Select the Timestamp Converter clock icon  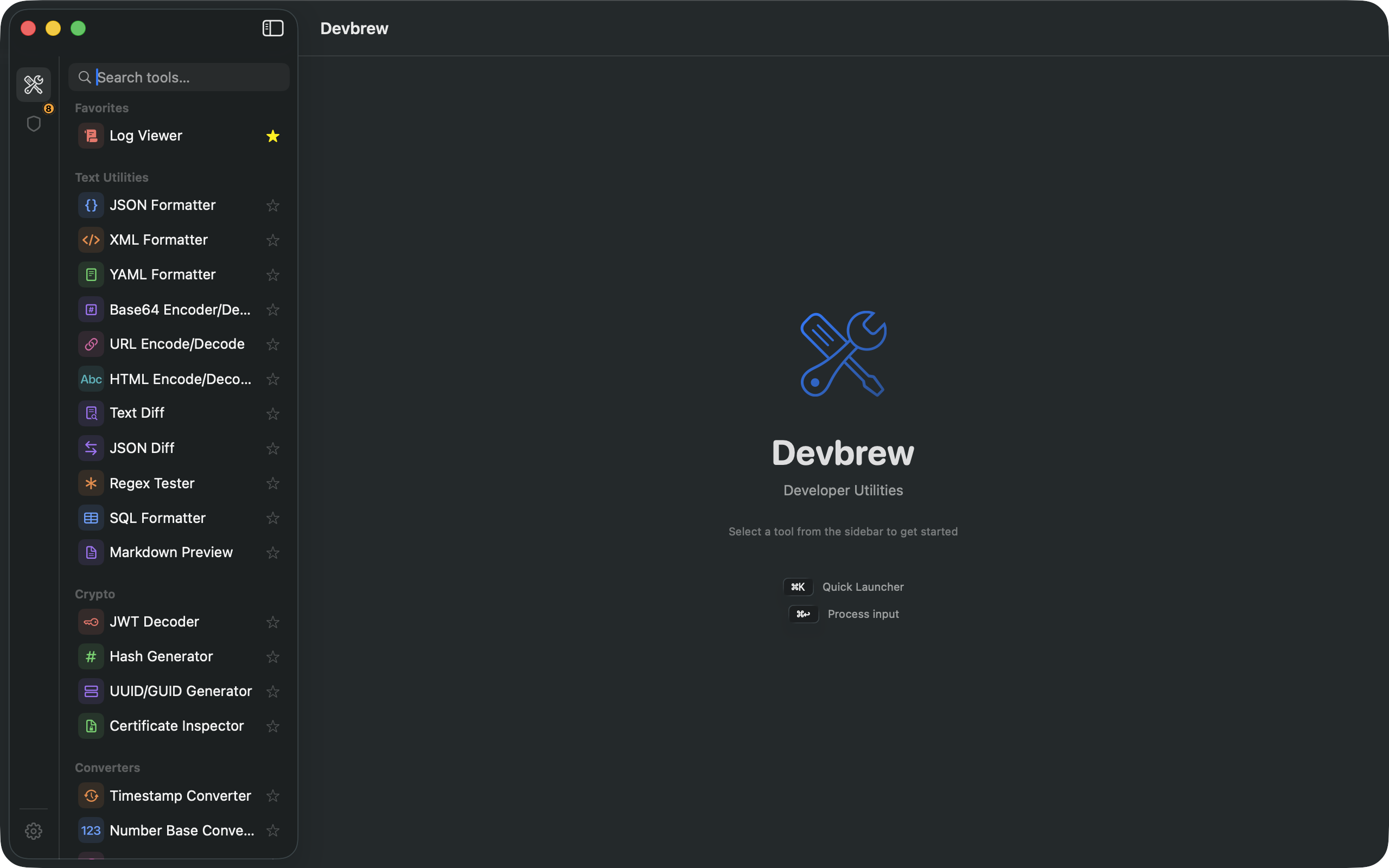coord(91,795)
